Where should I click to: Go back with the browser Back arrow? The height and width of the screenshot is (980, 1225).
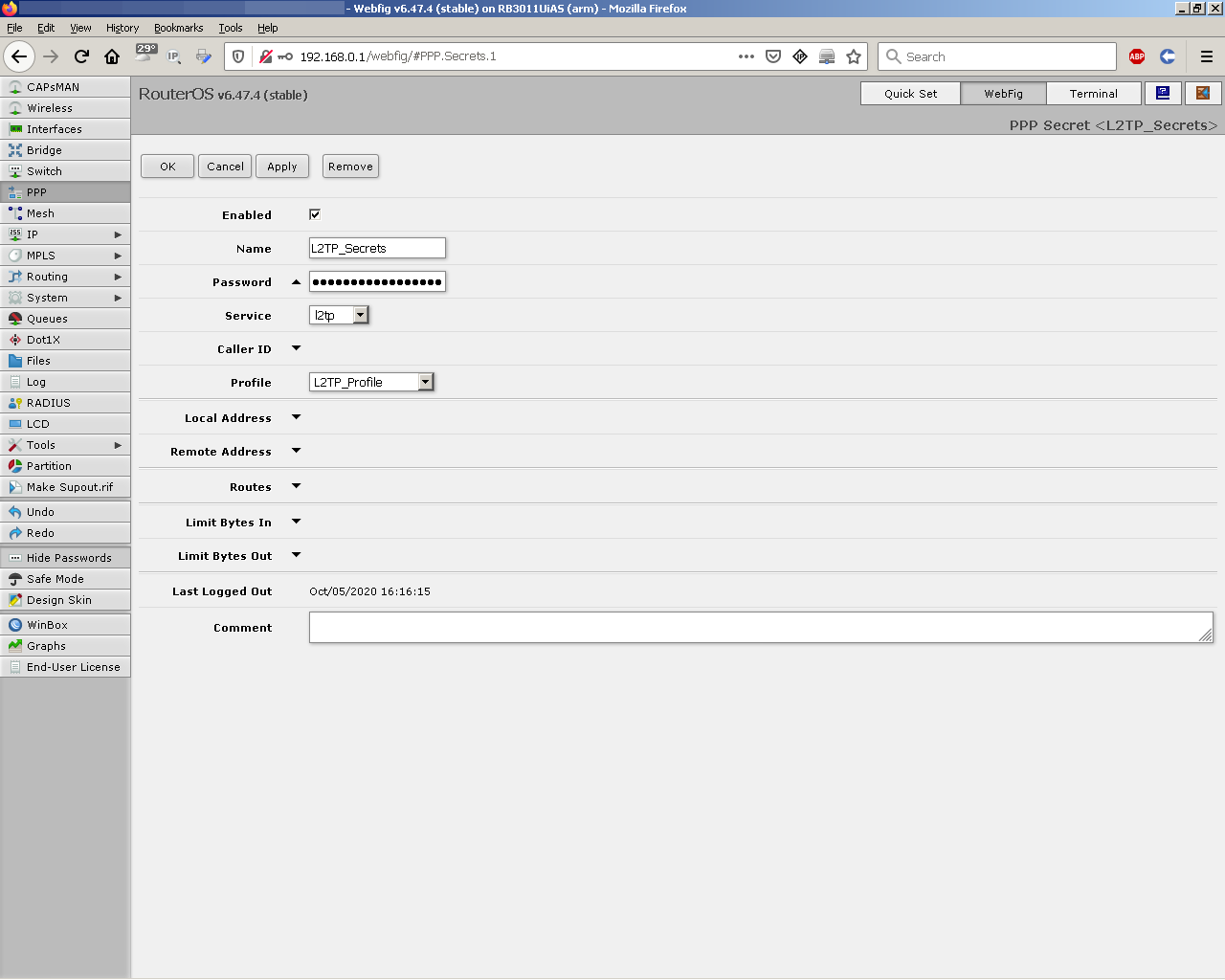19,56
